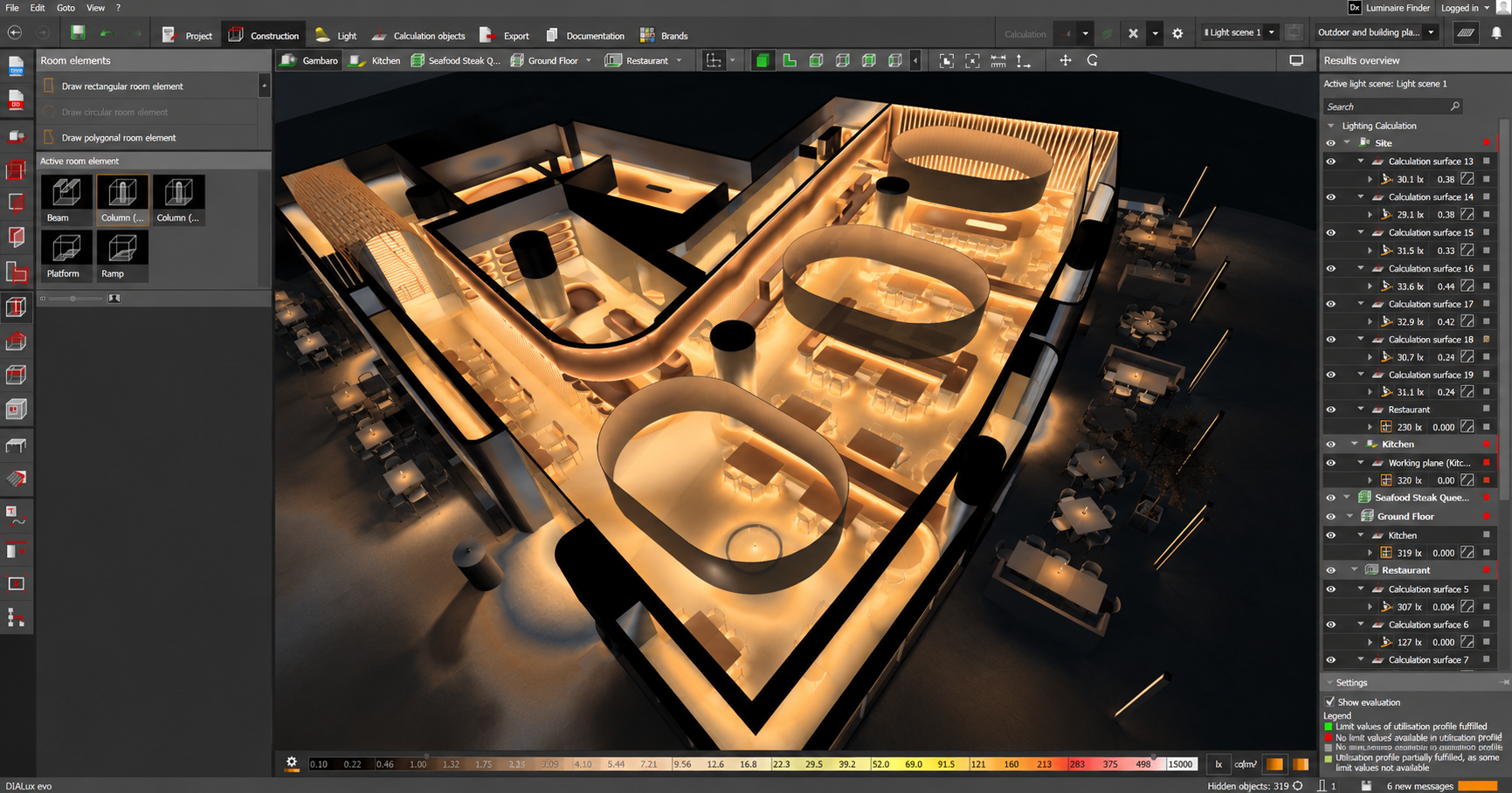Click the abort calculation X icon
Viewport: 1512px width, 793px height.
(1133, 33)
